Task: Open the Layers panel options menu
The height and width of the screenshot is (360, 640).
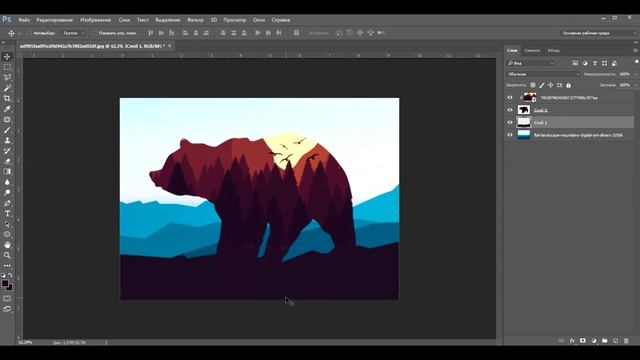Action: click(x=636, y=51)
